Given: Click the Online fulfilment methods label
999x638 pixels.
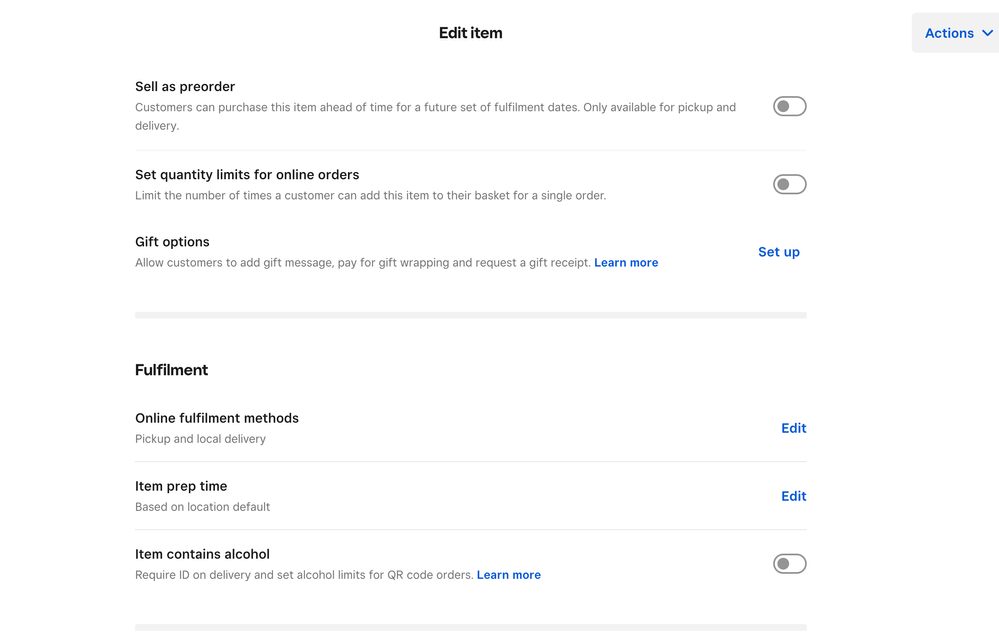Looking at the screenshot, I should click(217, 418).
